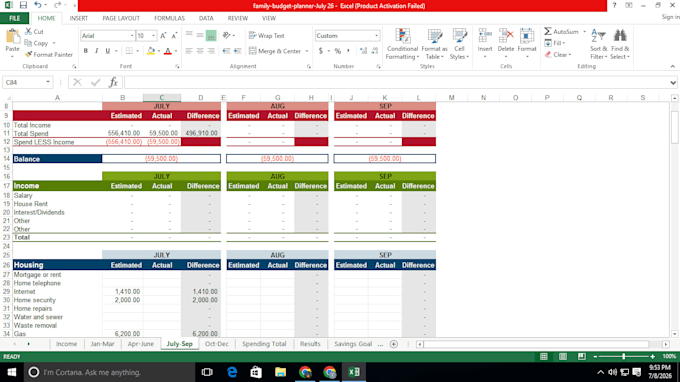The width and height of the screenshot is (680, 382).
Task: Click the Borders grid icon
Action: [129, 51]
